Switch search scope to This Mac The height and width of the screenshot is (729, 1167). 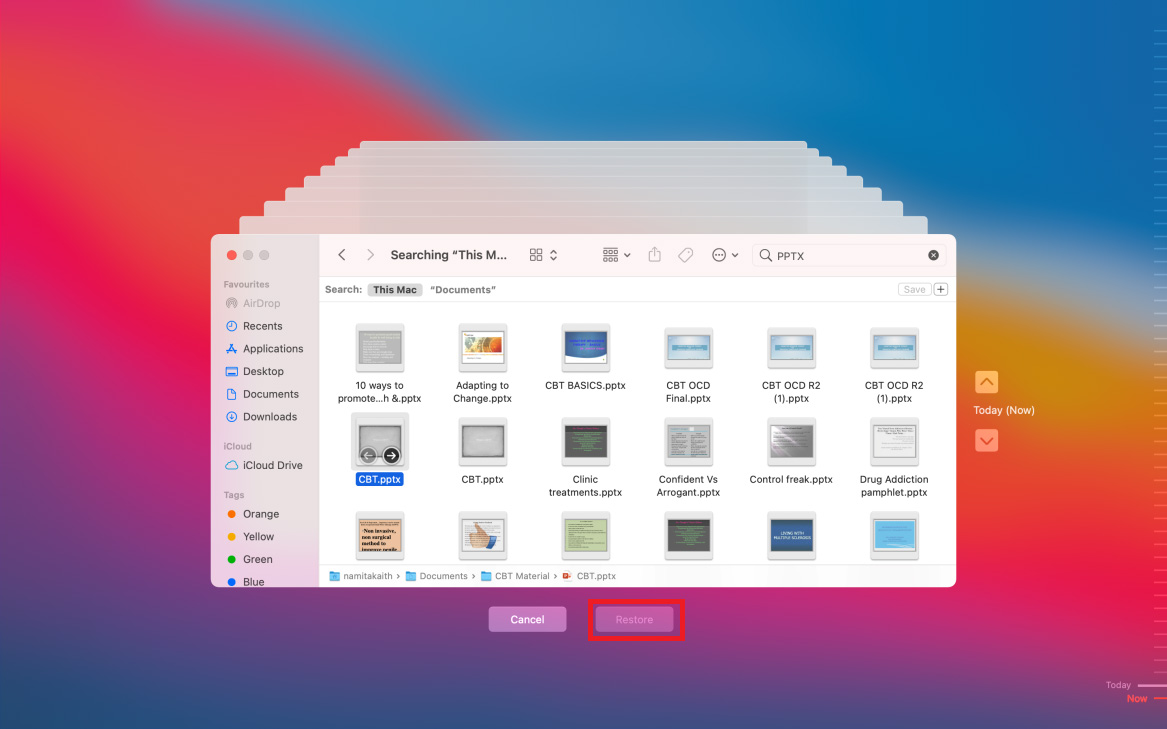pos(394,289)
